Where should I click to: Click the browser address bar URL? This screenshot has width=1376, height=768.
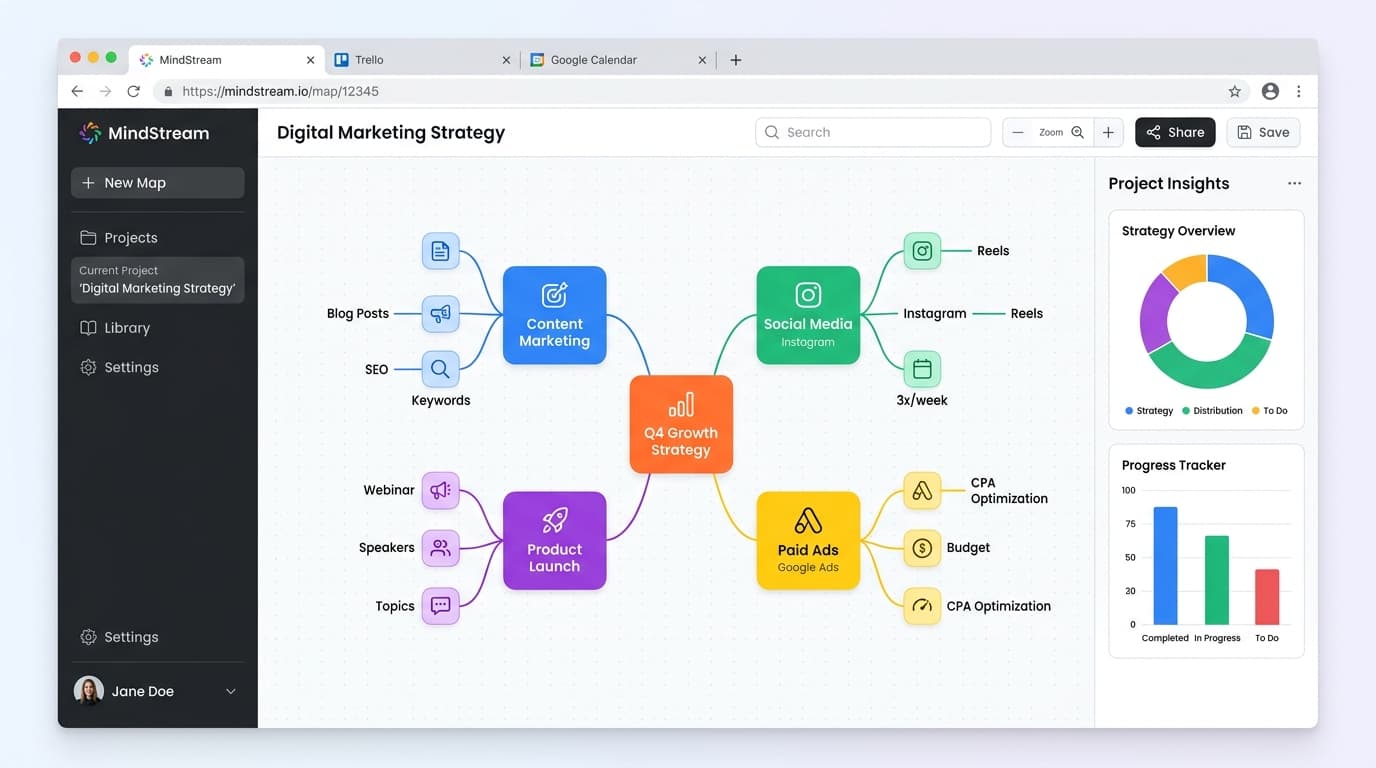pyautogui.click(x=280, y=91)
